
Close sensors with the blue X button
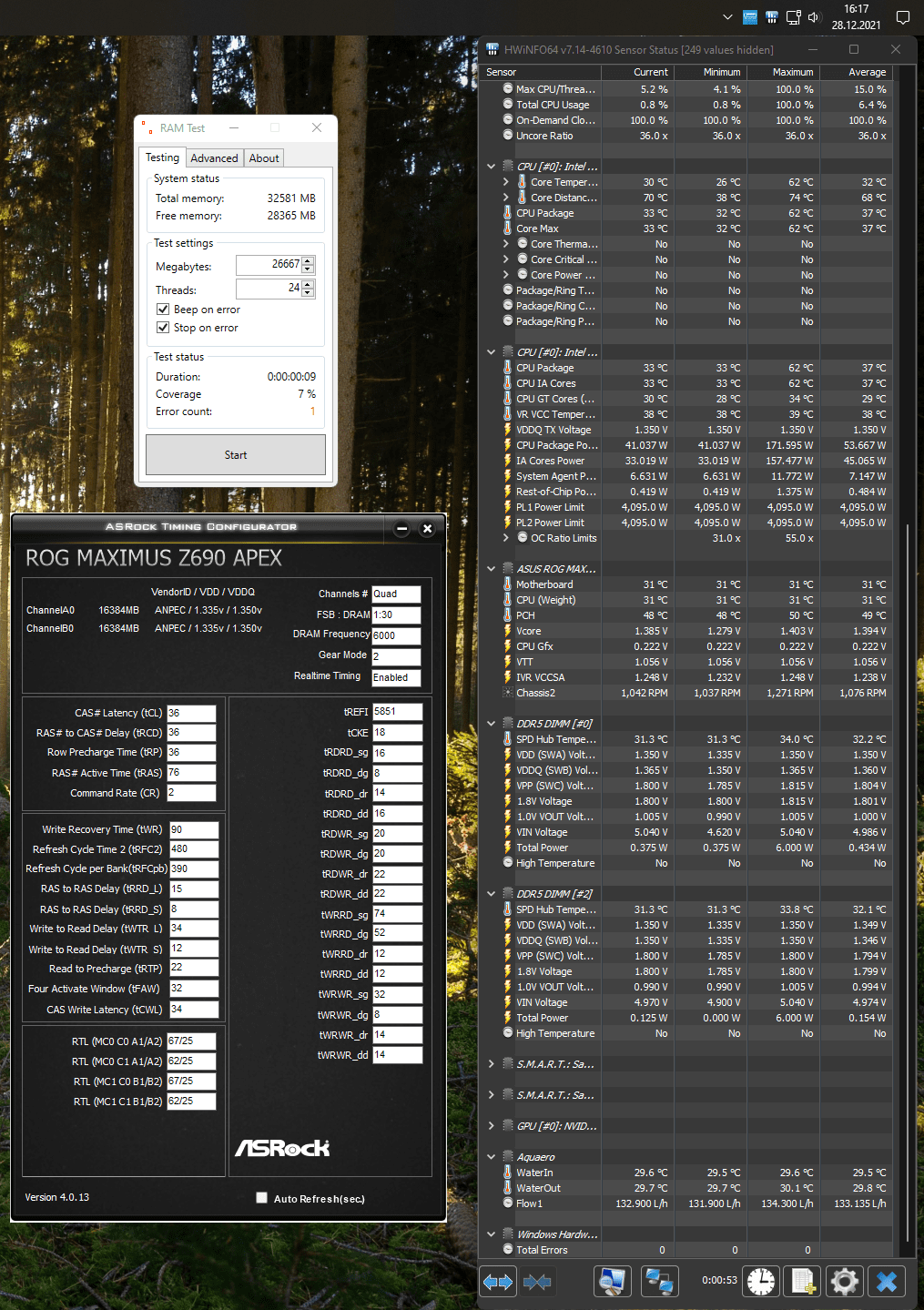(x=886, y=1282)
